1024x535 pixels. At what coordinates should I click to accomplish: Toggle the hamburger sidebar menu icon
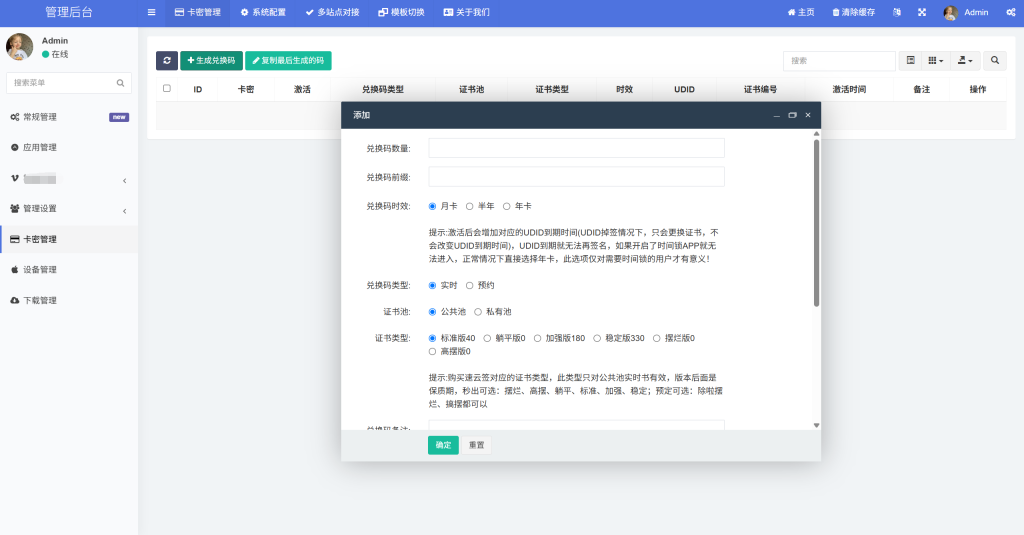151,13
